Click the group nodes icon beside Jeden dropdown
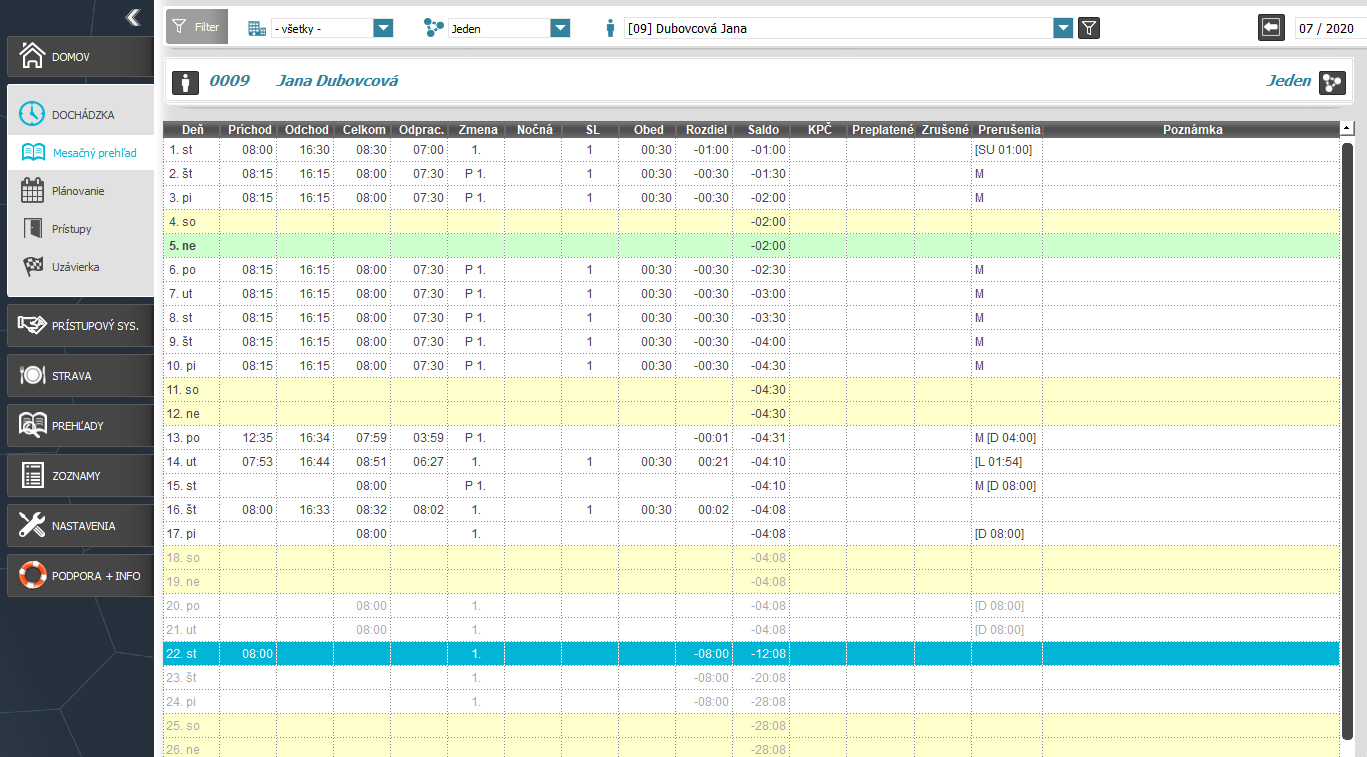This screenshot has width=1367, height=757. point(434,28)
